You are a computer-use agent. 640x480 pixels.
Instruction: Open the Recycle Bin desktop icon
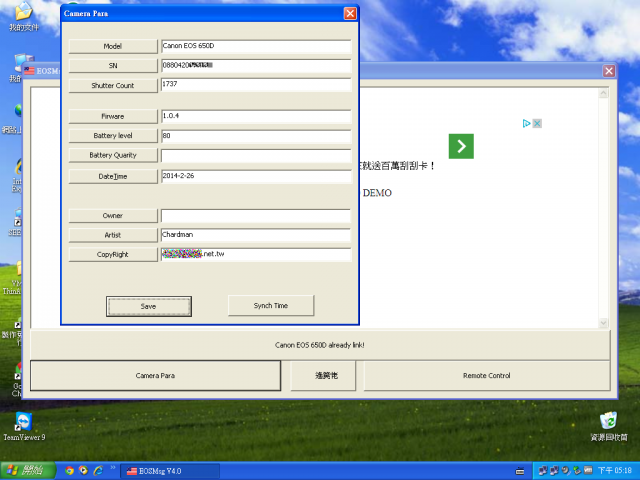609,427
